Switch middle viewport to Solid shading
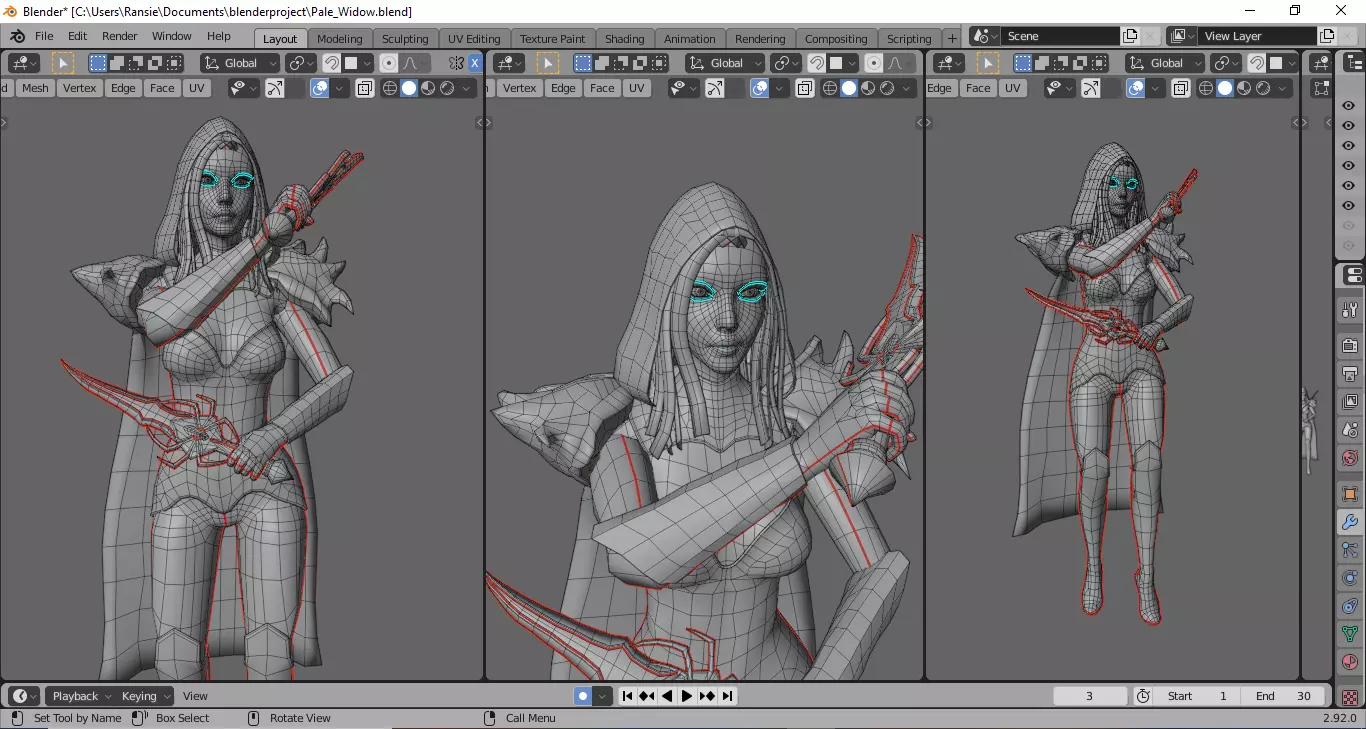This screenshot has width=1366, height=729. 849,88
